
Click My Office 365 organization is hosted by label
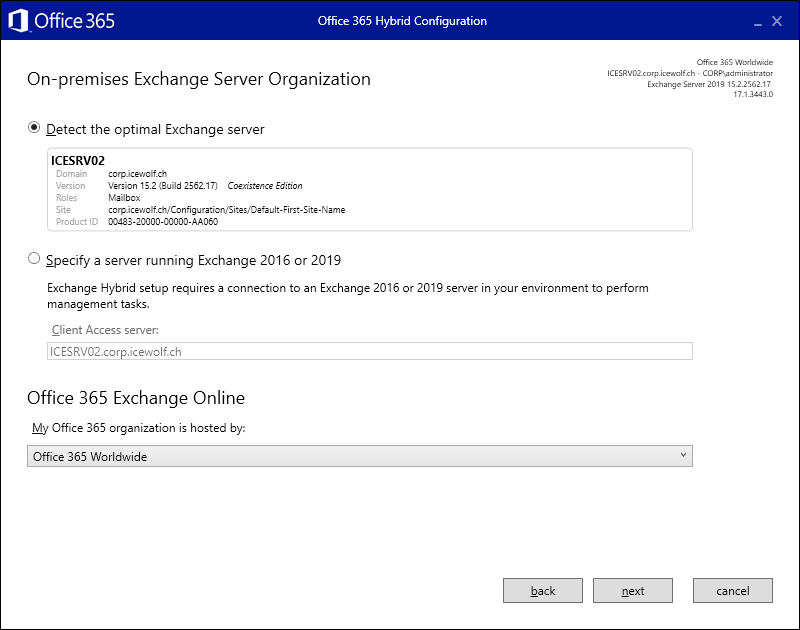pos(138,428)
